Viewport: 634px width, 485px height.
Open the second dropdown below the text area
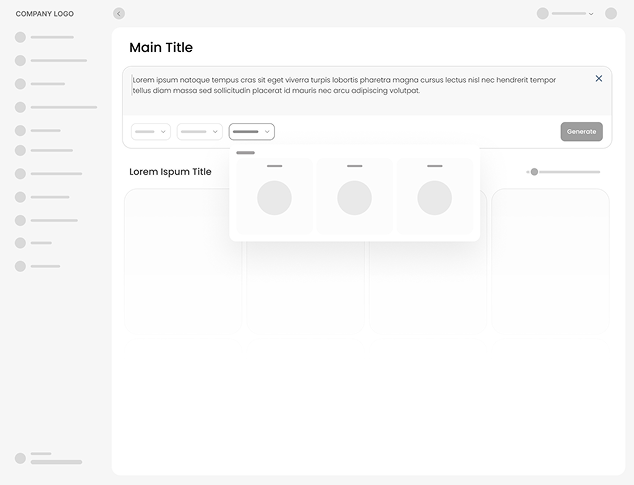[200, 131]
